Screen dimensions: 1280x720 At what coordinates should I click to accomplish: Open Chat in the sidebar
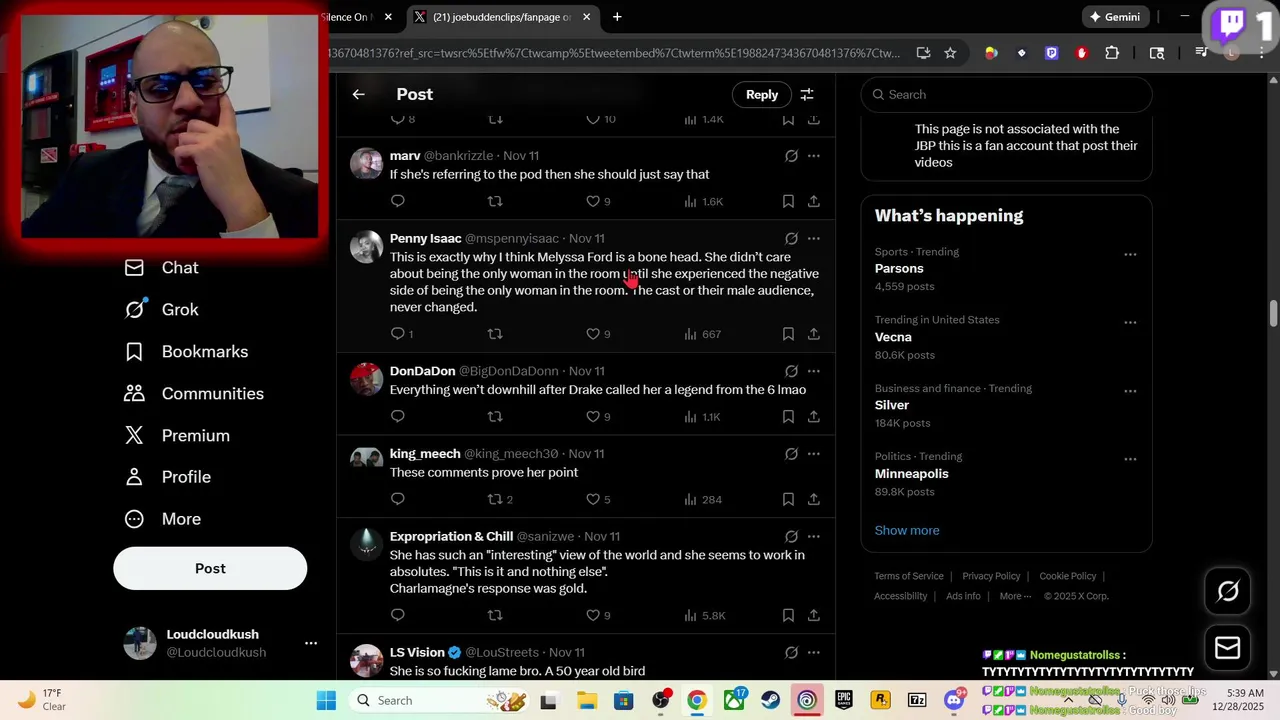(161, 268)
